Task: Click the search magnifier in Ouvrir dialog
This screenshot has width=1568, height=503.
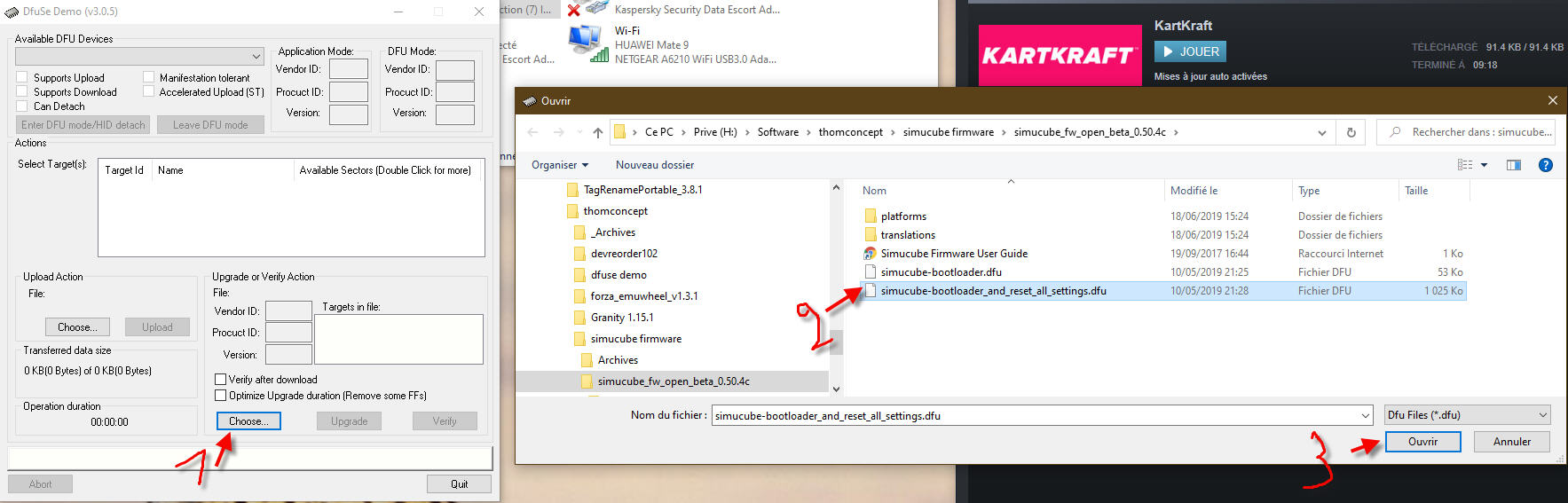Action: (1395, 132)
